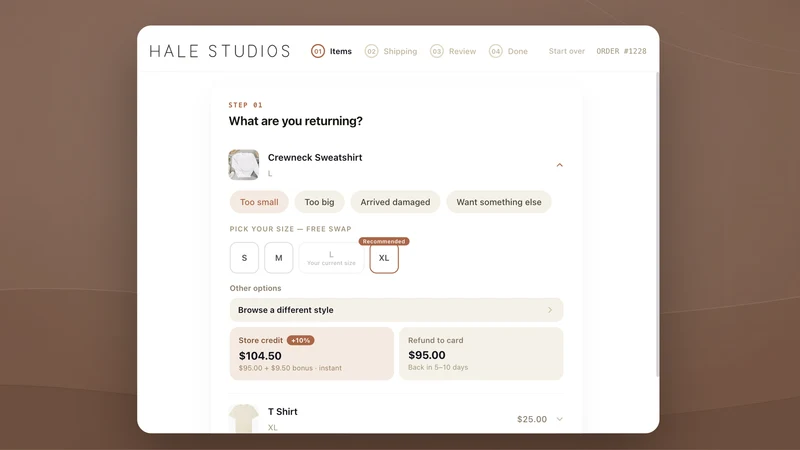Viewport: 800px width, 450px height.
Task: Go to the Items step tab
Action: click(x=332, y=51)
